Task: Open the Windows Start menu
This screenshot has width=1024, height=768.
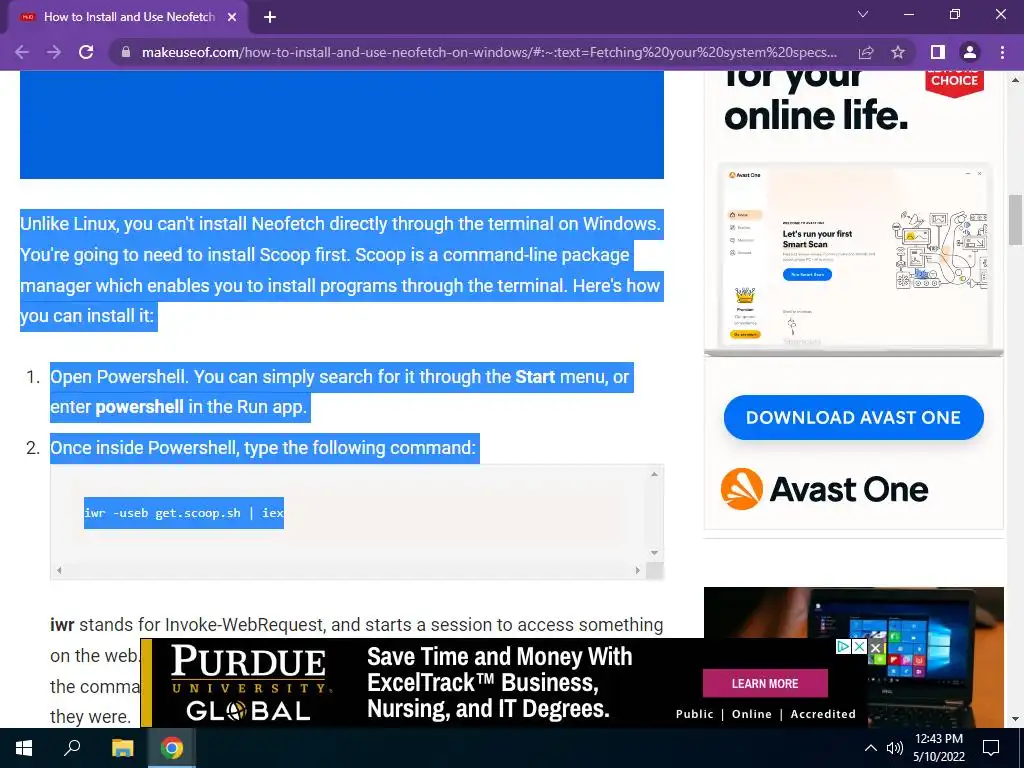Action: [24, 748]
